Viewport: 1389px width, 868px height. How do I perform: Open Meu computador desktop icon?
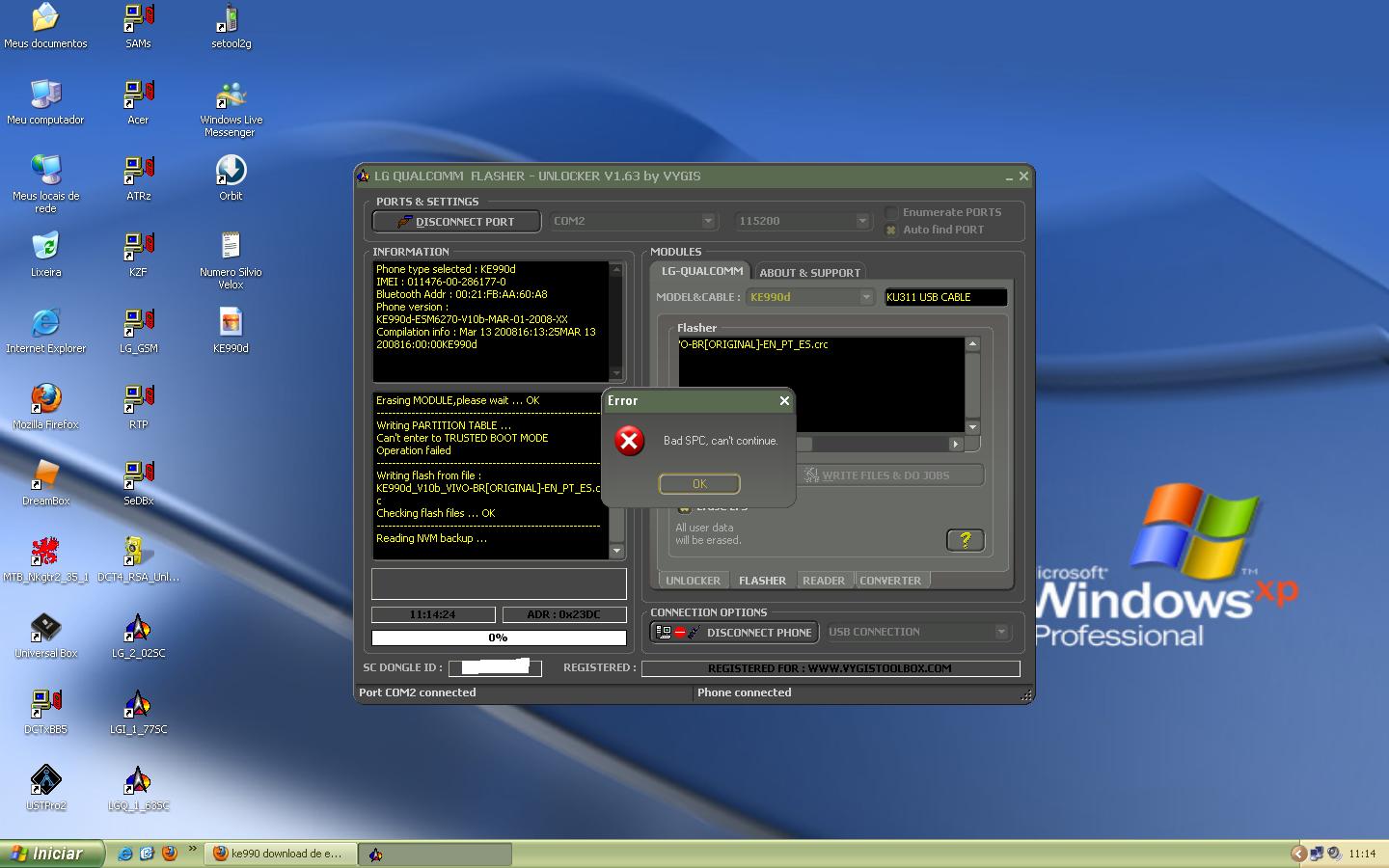(x=45, y=102)
